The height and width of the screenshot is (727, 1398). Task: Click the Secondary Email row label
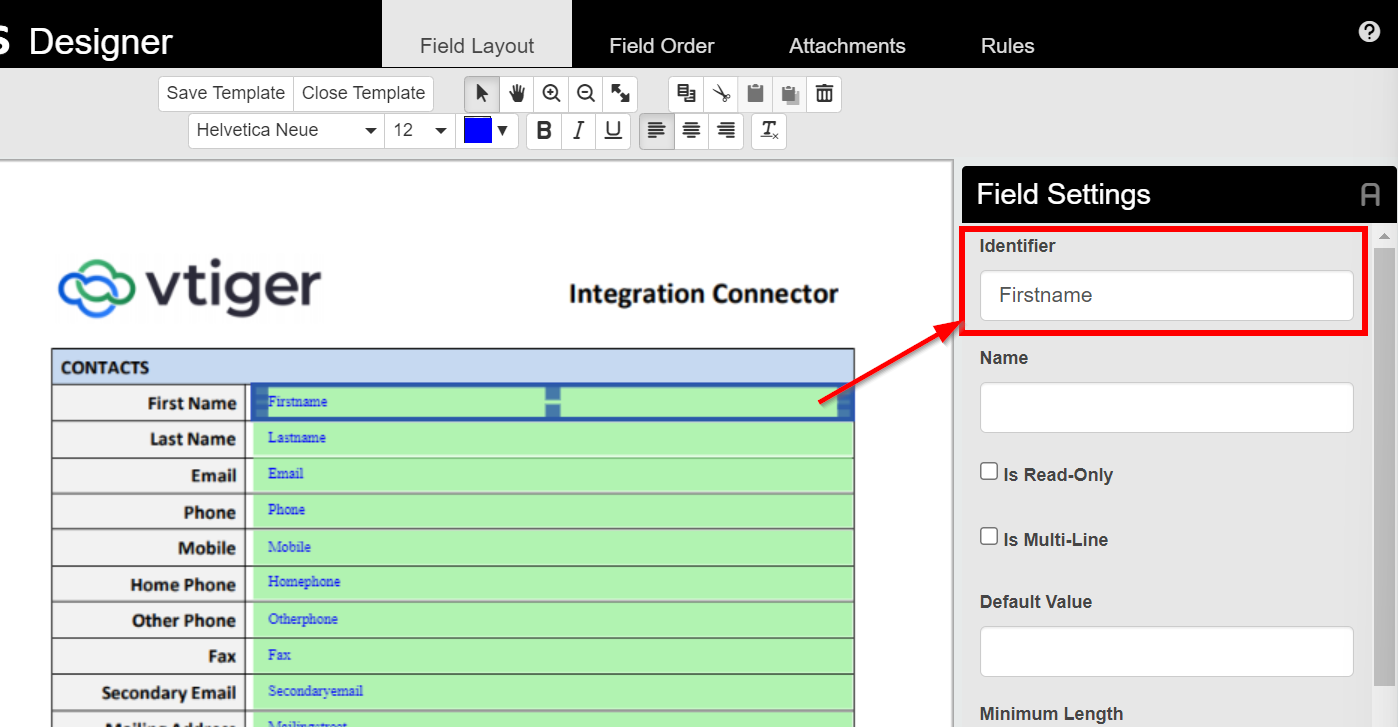tap(169, 693)
